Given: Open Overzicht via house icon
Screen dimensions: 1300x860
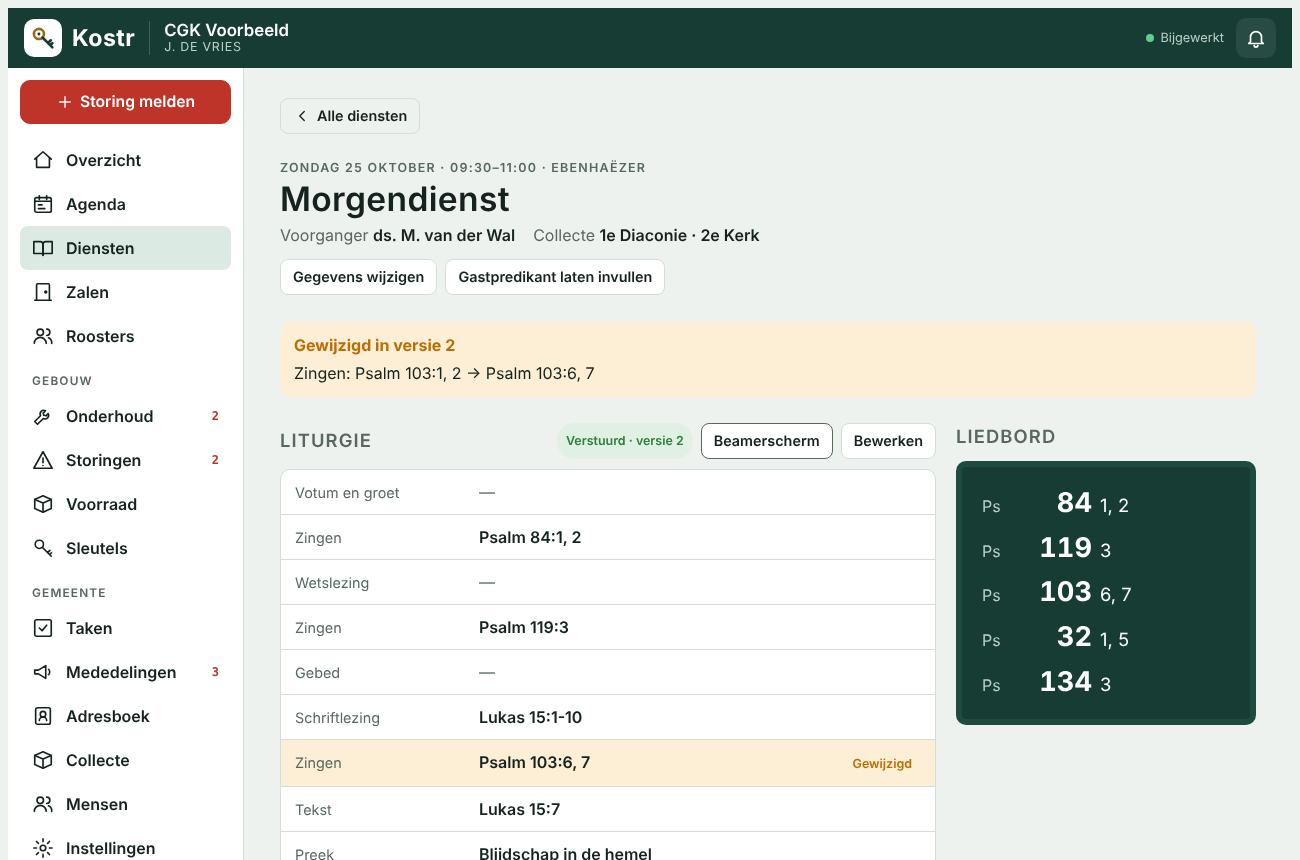Looking at the screenshot, I should pyautogui.click(x=43, y=160).
